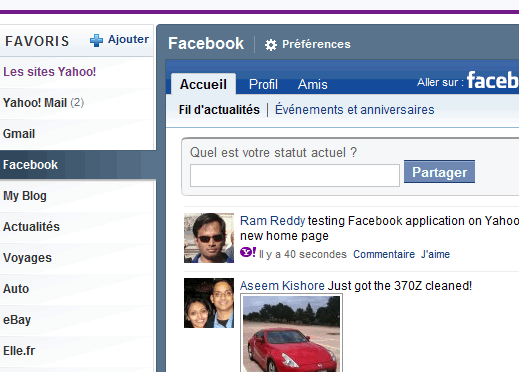Open the red 370Z car photo

click(x=291, y=334)
